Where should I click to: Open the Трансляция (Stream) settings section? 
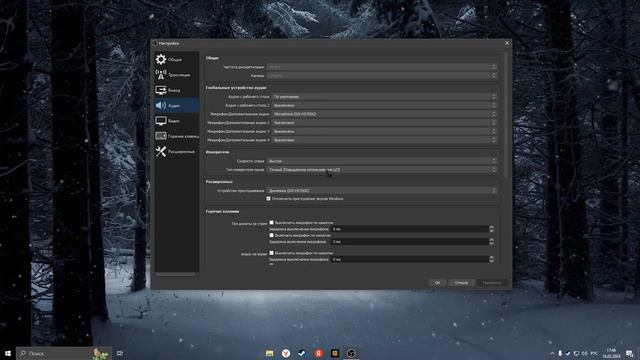176,75
